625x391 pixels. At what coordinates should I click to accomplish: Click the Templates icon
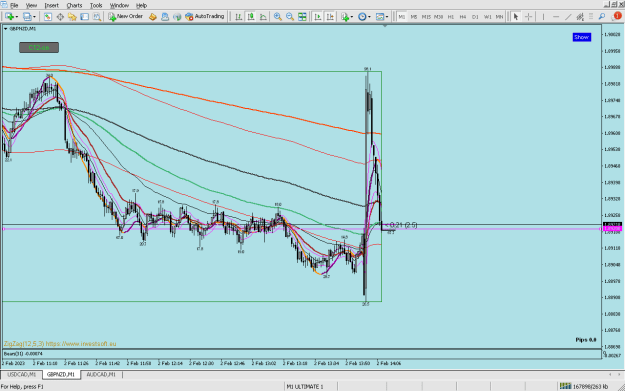coord(380,16)
